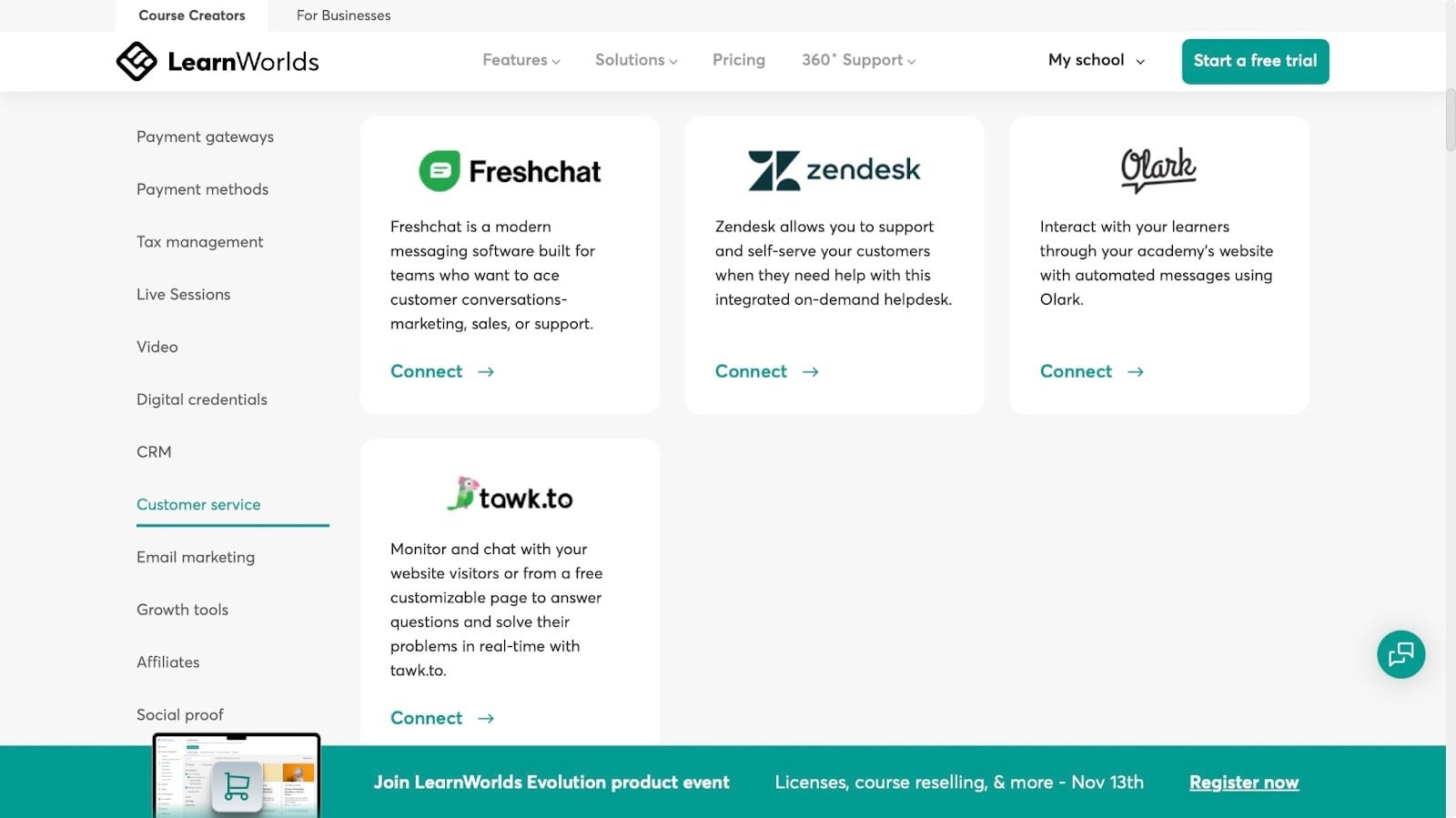Open the live chat bubble icon
1456x818 pixels.
(1400, 654)
